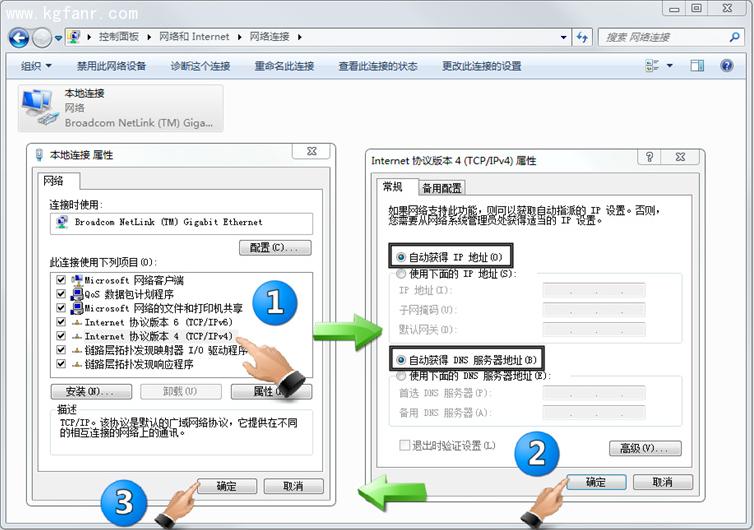Toggle the QoS 数据包计划程序 checkbox
Viewport: 754px width, 530px height.
coord(62,295)
